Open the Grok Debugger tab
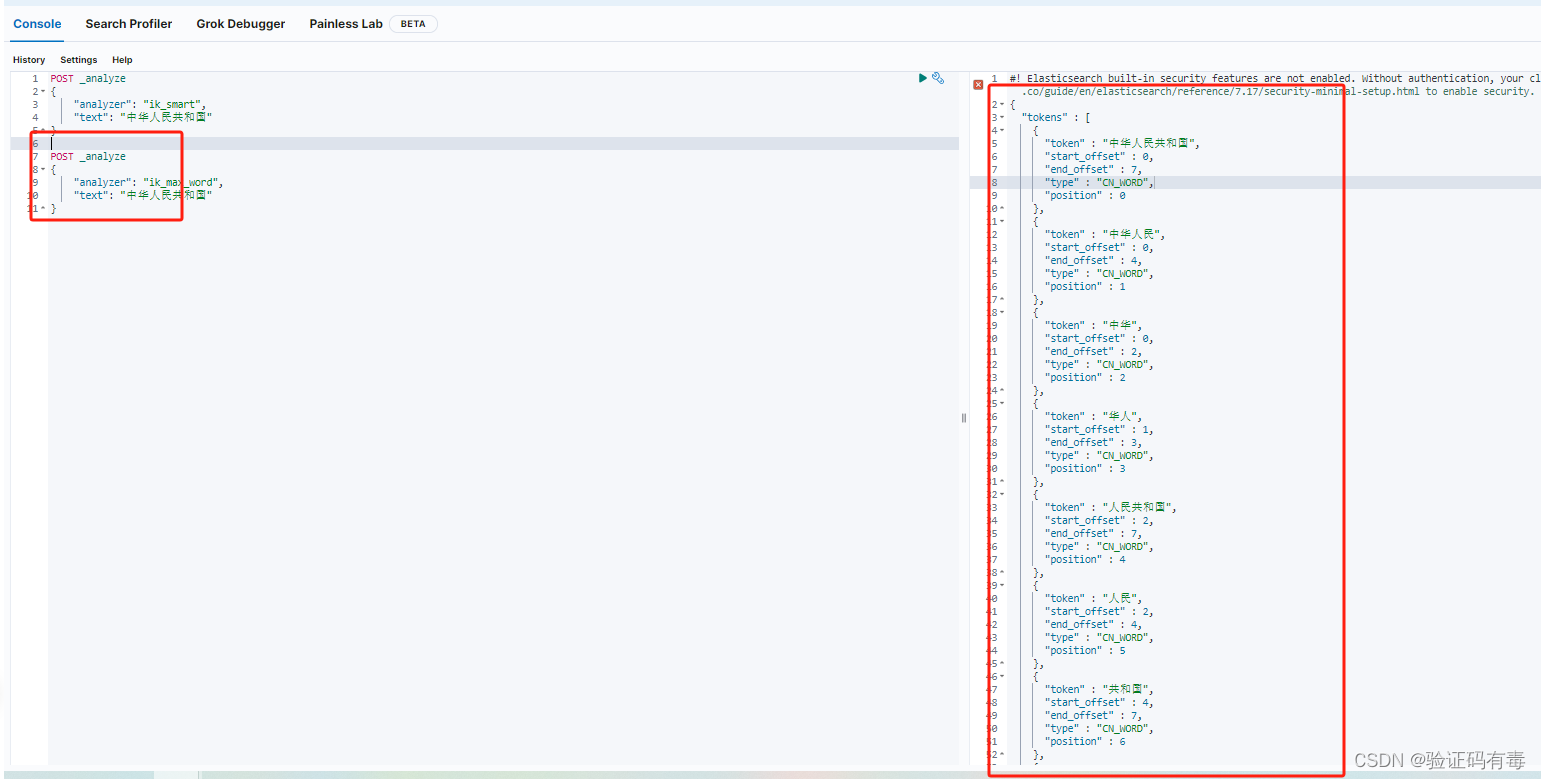 241,23
